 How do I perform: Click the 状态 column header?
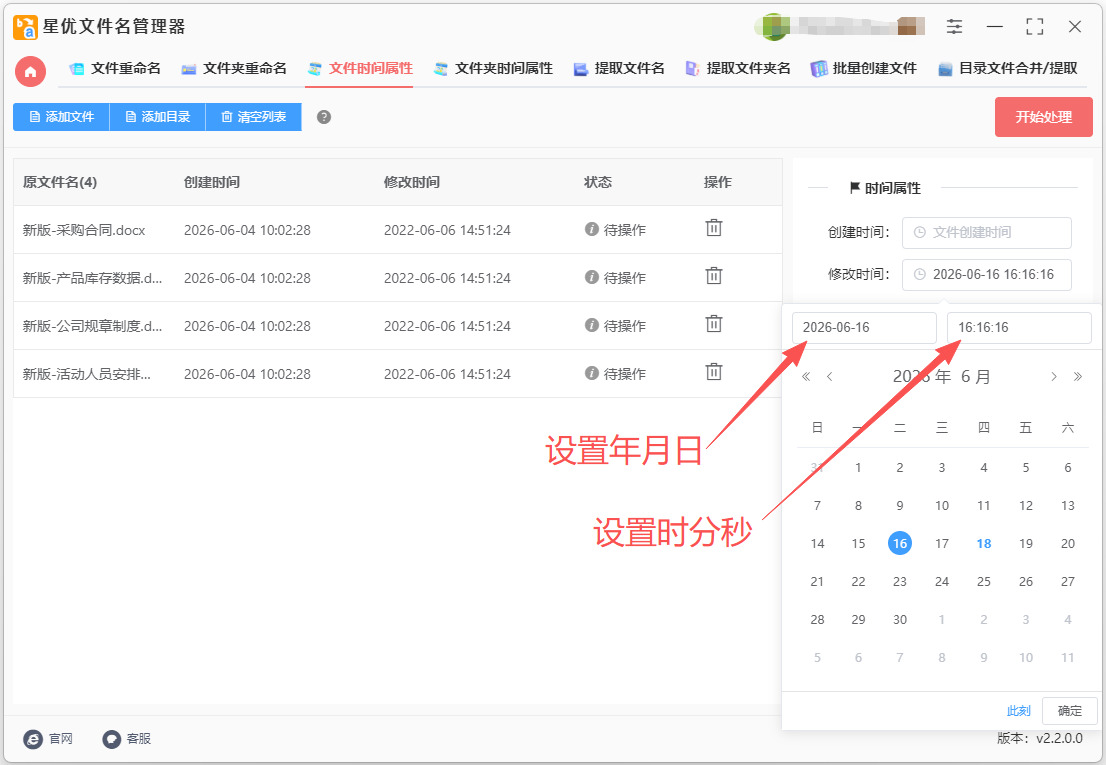[x=597, y=183]
